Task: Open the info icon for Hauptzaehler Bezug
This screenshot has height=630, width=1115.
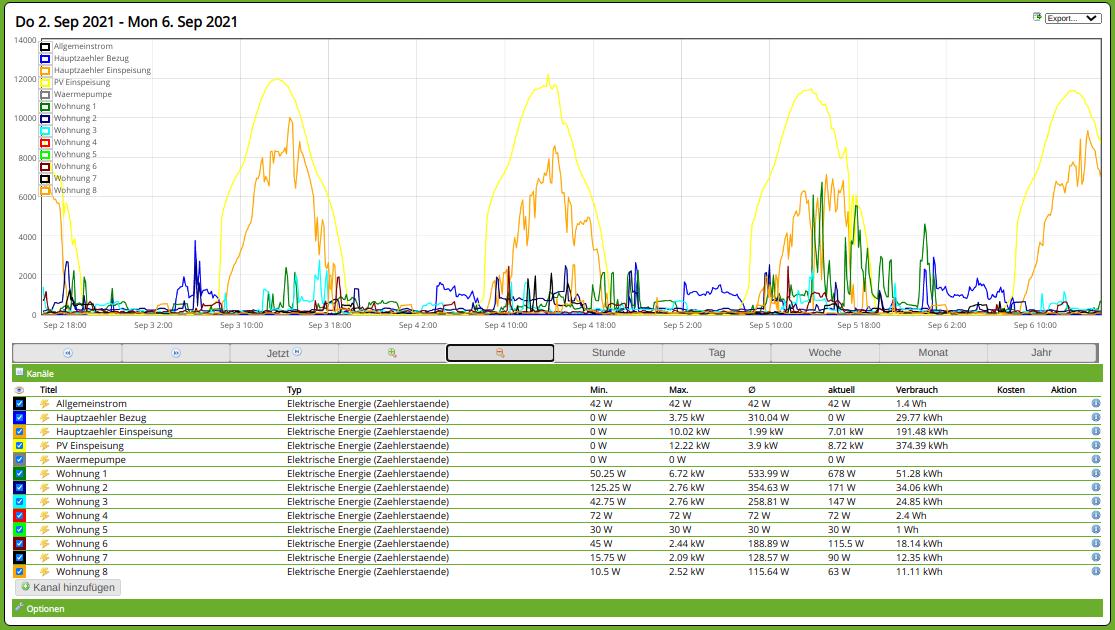Action: tap(1096, 417)
